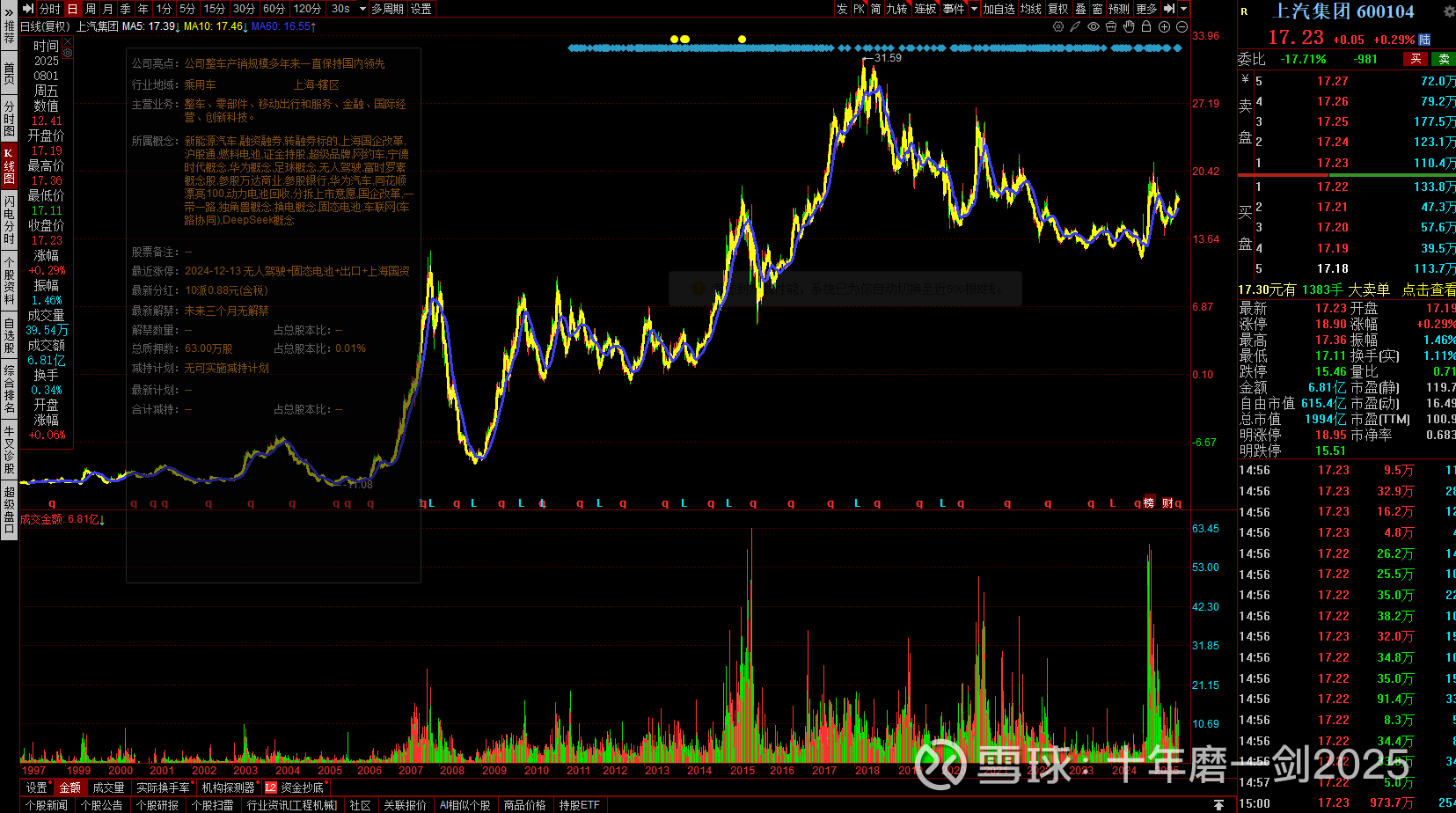
Task: Open top toolbar 设置 button
Action: (421, 9)
